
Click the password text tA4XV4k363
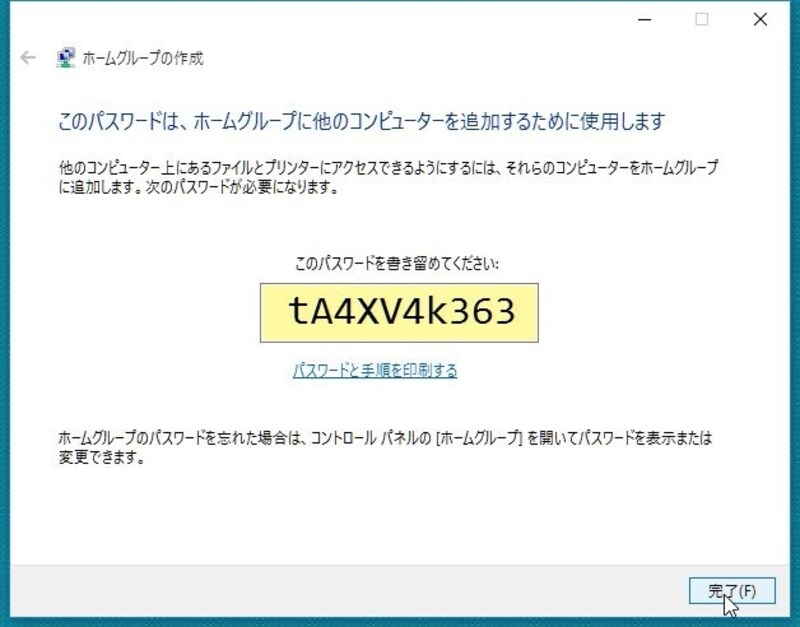pyautogui.click(x=402, y=311)
